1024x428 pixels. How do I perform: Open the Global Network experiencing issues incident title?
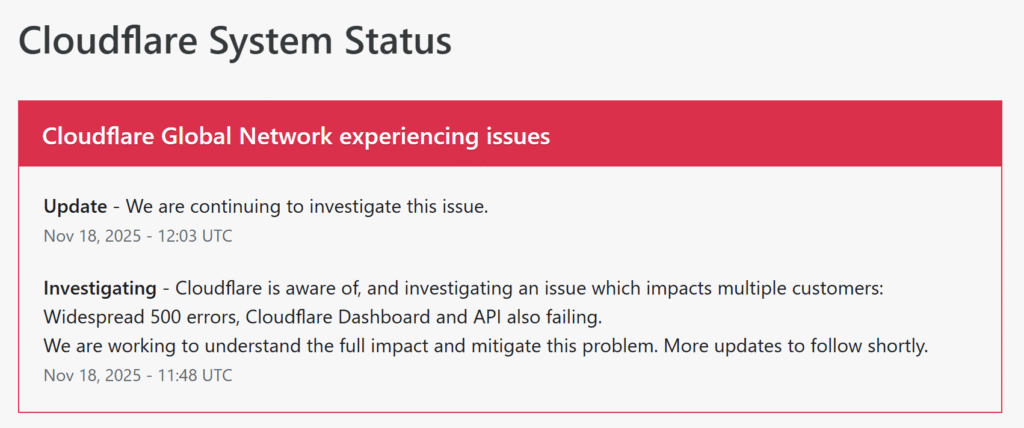[x=296, y=135]
